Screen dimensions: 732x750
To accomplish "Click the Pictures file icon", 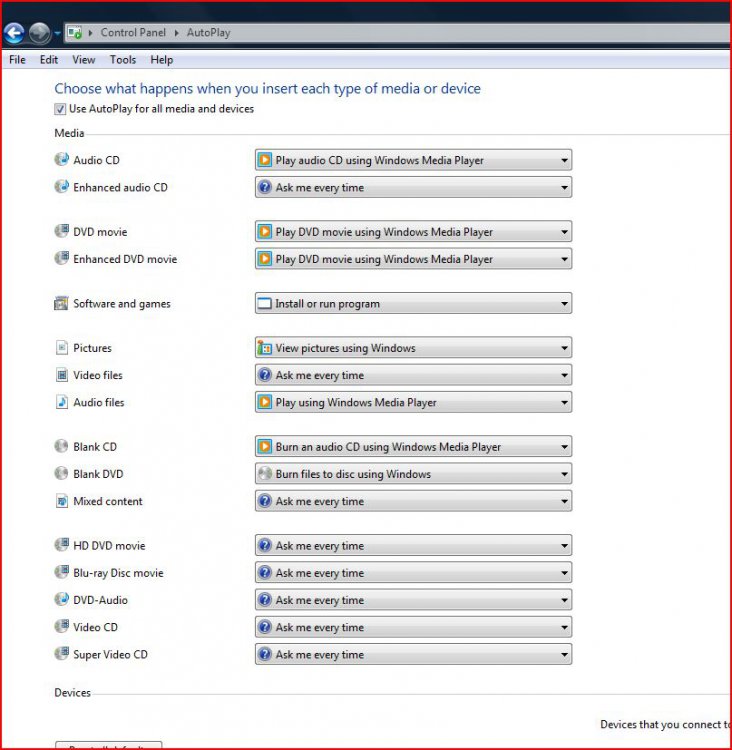I will tap(62, 347).
